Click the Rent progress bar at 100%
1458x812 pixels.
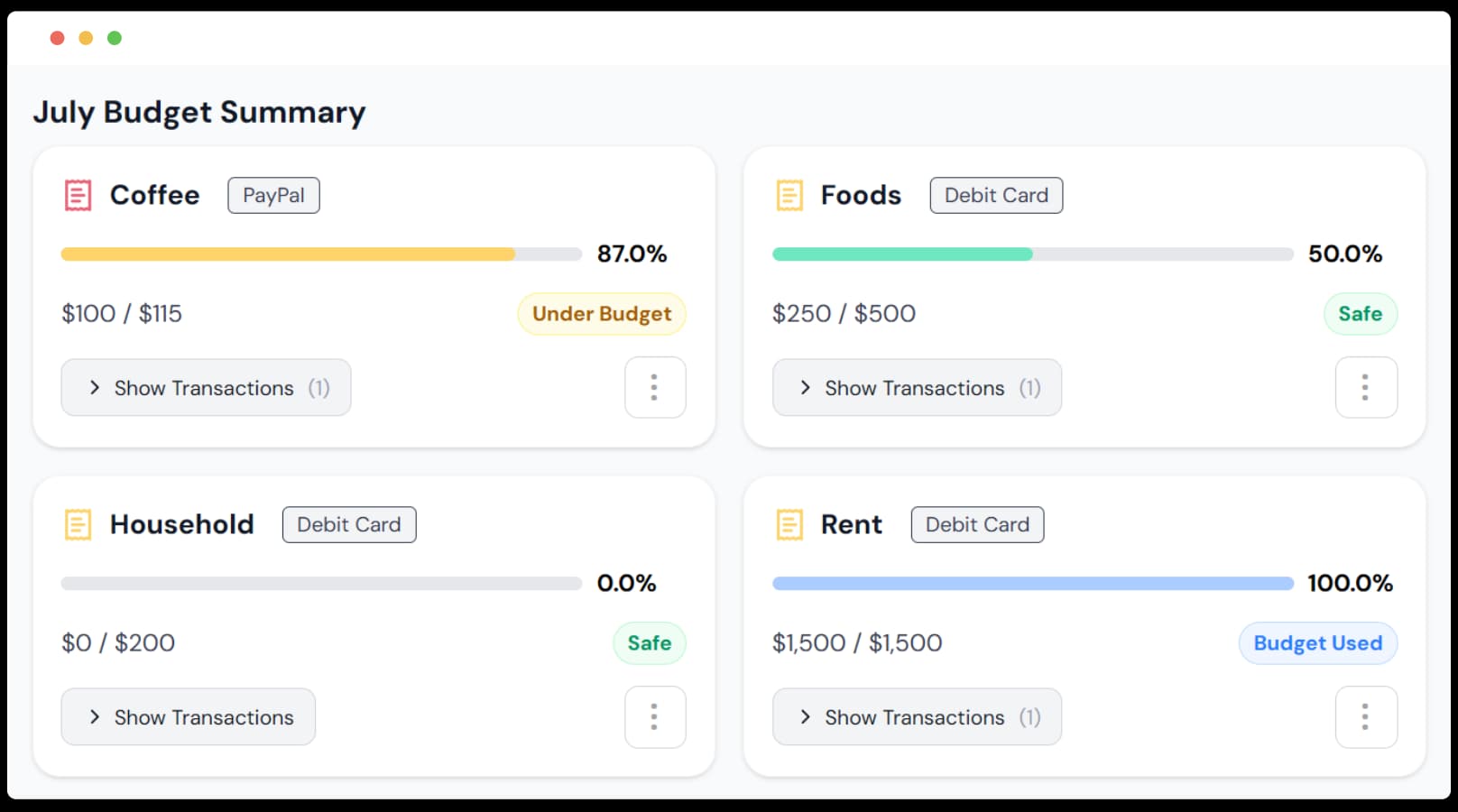pos(1032,584)
